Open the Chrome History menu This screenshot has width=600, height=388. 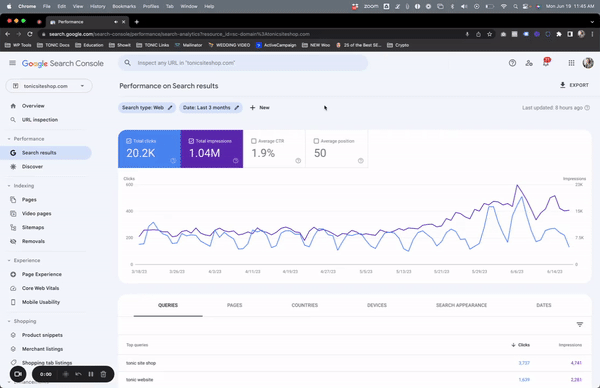98,6
